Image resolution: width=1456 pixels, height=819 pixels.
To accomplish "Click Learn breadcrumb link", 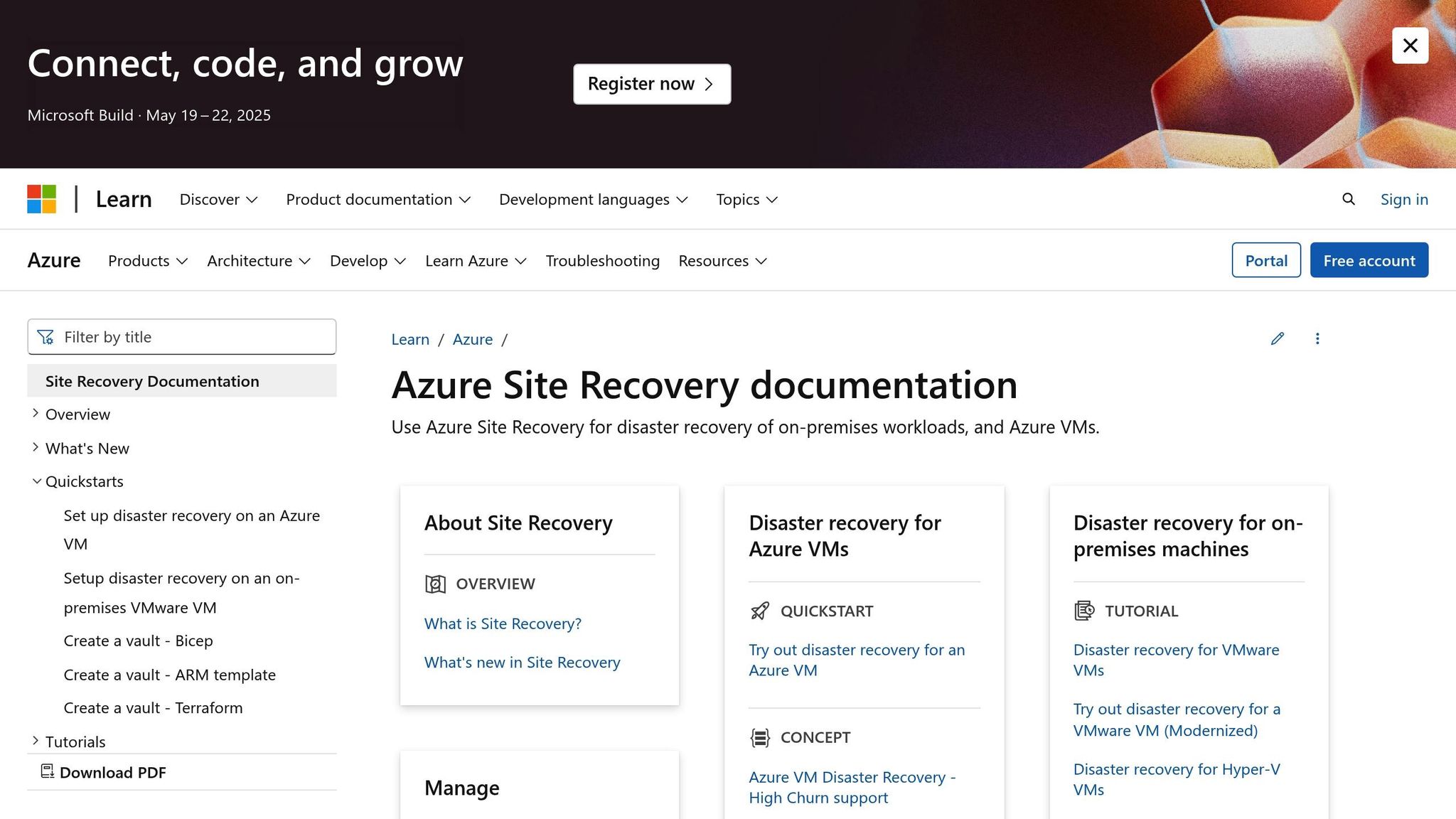I will [410, 339].
